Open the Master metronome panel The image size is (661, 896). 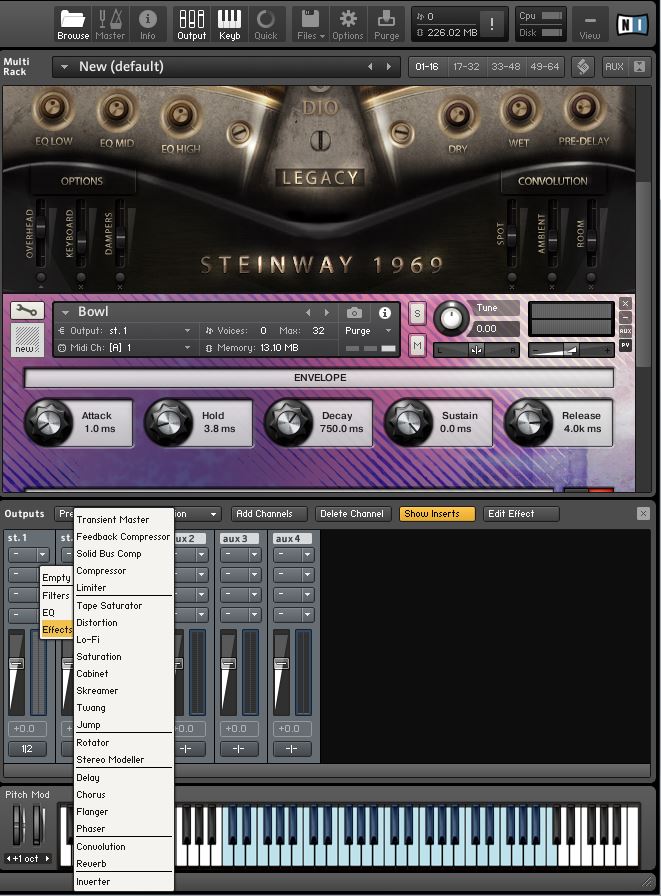[110, 24]
